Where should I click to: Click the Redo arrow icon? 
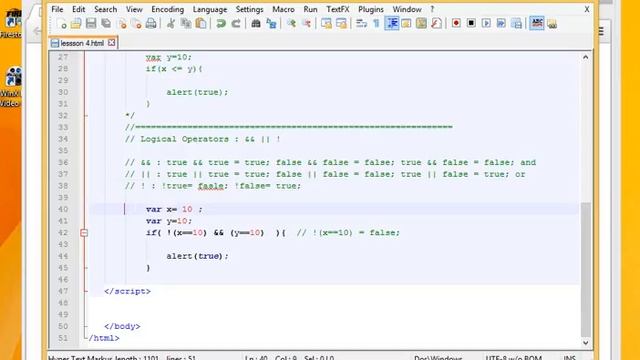tap(236, 24)
